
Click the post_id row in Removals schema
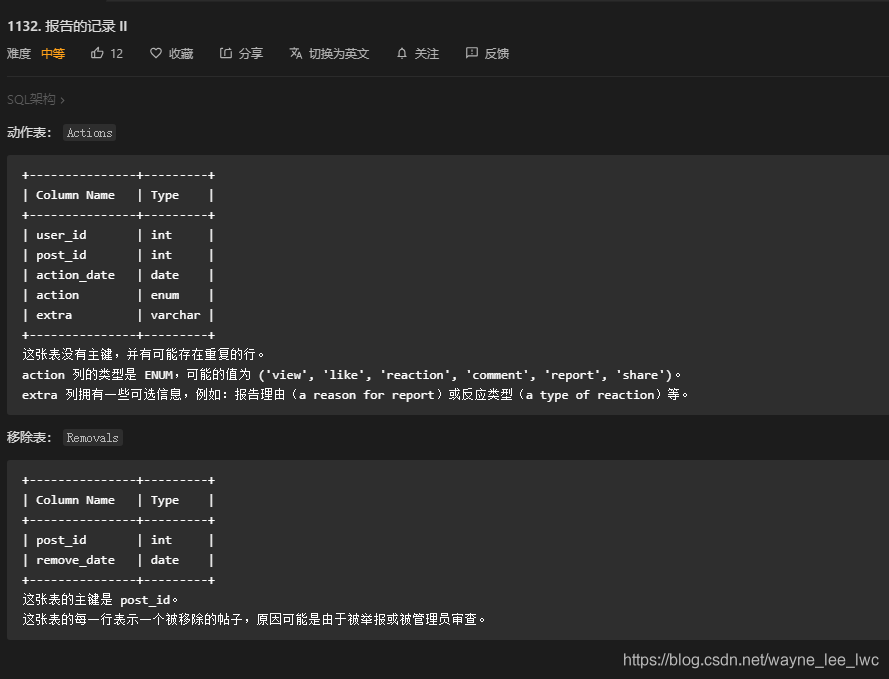(x=118, y=540)
